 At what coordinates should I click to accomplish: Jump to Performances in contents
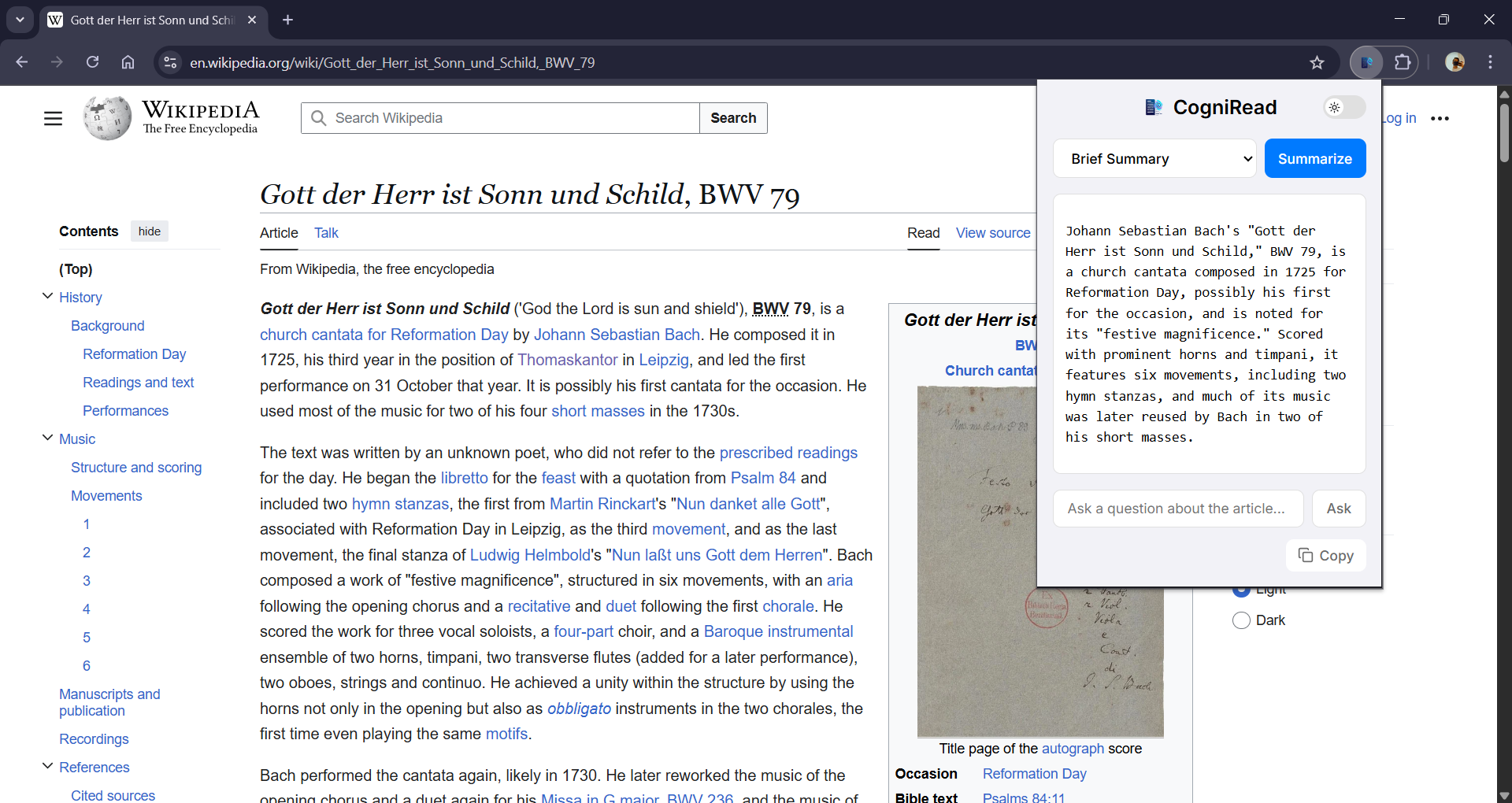126,411
